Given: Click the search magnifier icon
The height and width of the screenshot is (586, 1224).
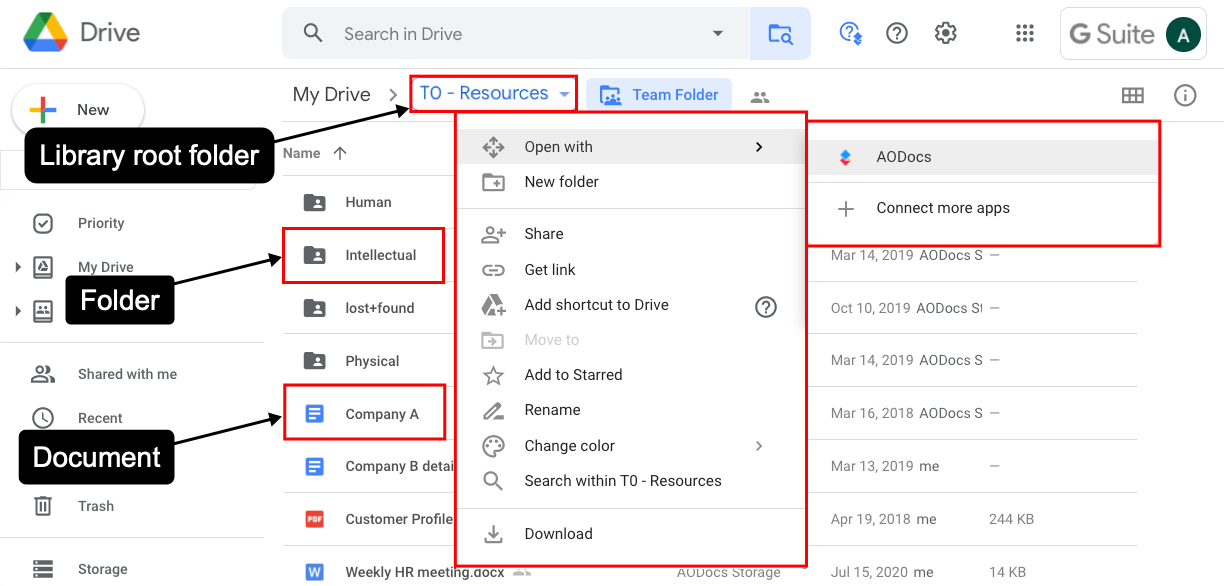Looking at the screenshot, I should (313, 33).
